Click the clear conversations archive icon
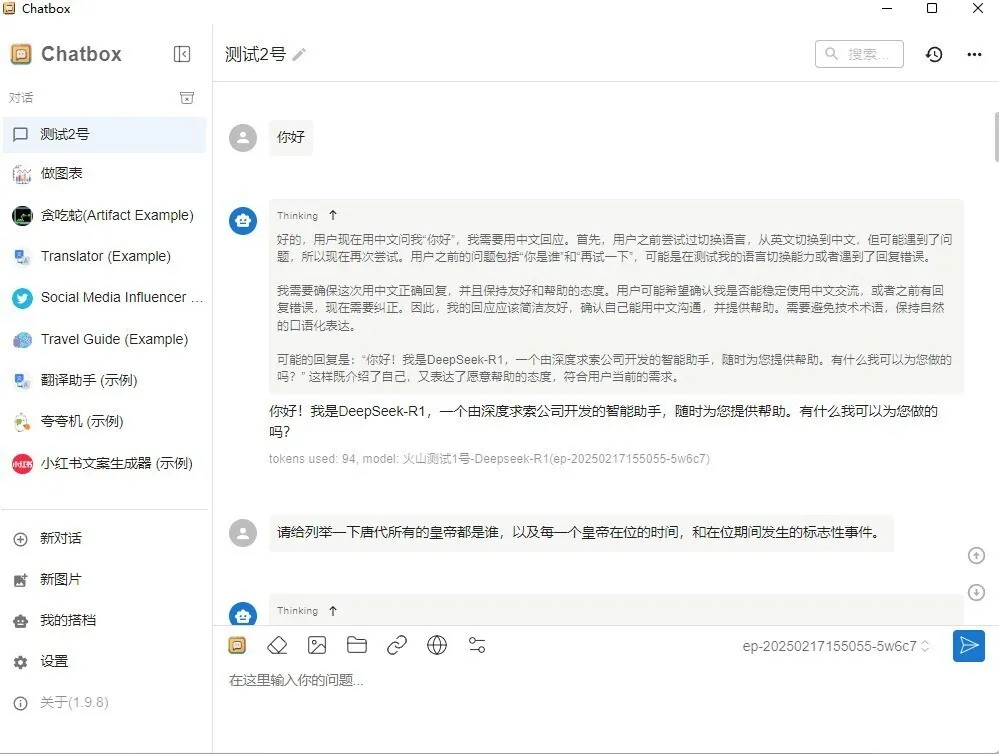 (x=187, y=98)
